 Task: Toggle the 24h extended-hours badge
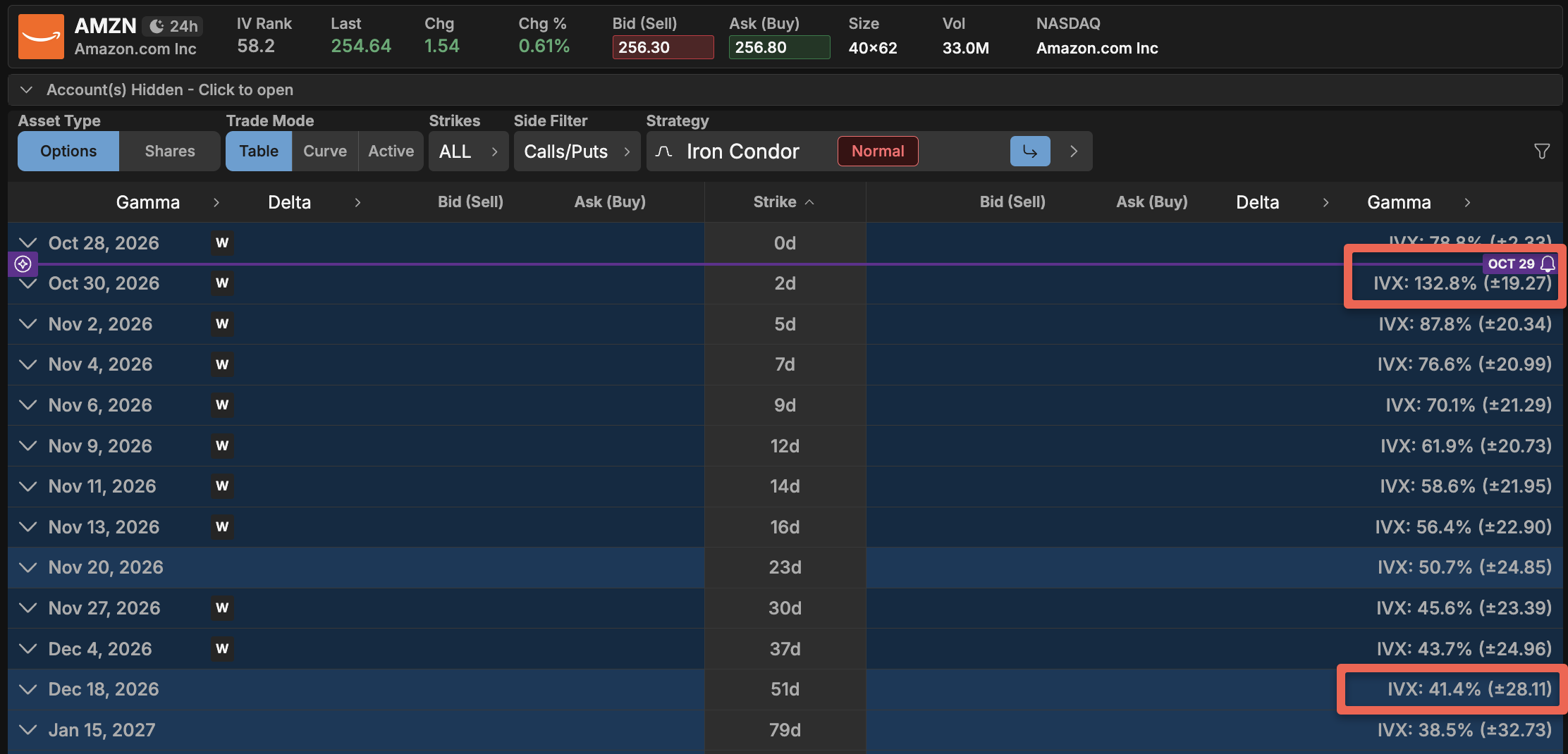174,26
